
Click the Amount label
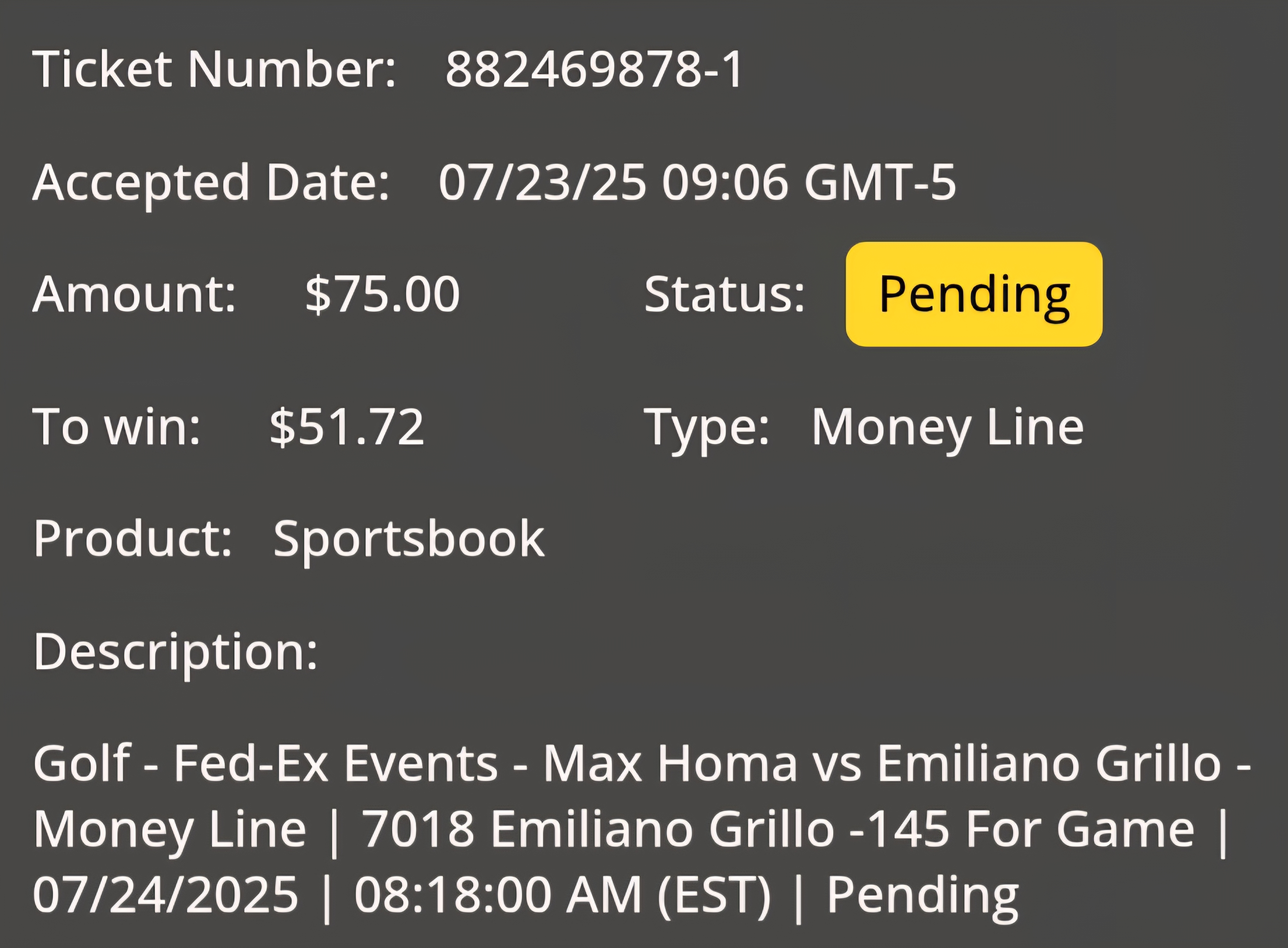(x=134, y=294)
